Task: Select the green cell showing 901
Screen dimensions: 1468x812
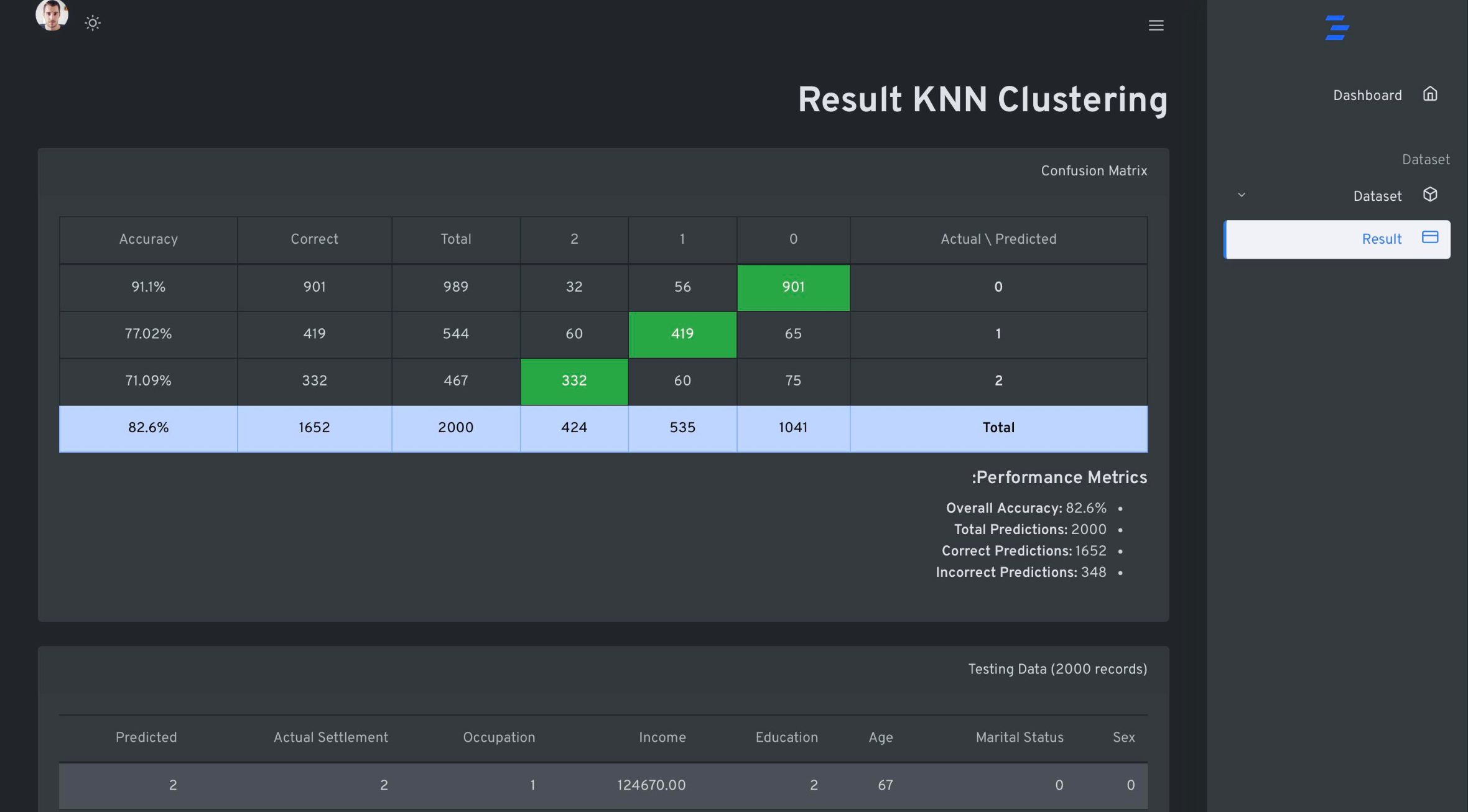Action: (x=793, y=287)
